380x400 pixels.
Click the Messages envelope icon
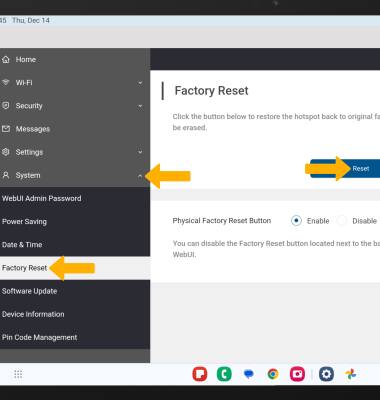(6, 129)
